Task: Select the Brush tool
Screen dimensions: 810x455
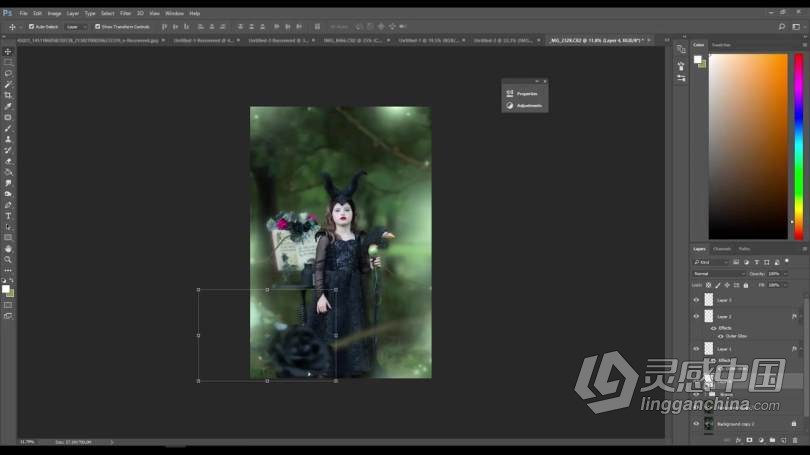Action: point(8,128)
